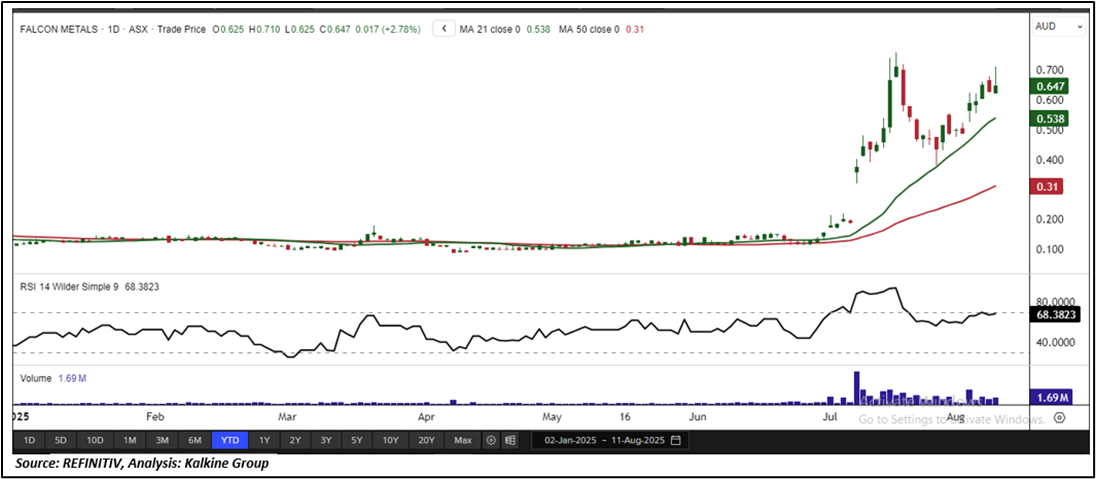
Task: Collapse indicator legend with left chevron button
Action: [443, 29]
